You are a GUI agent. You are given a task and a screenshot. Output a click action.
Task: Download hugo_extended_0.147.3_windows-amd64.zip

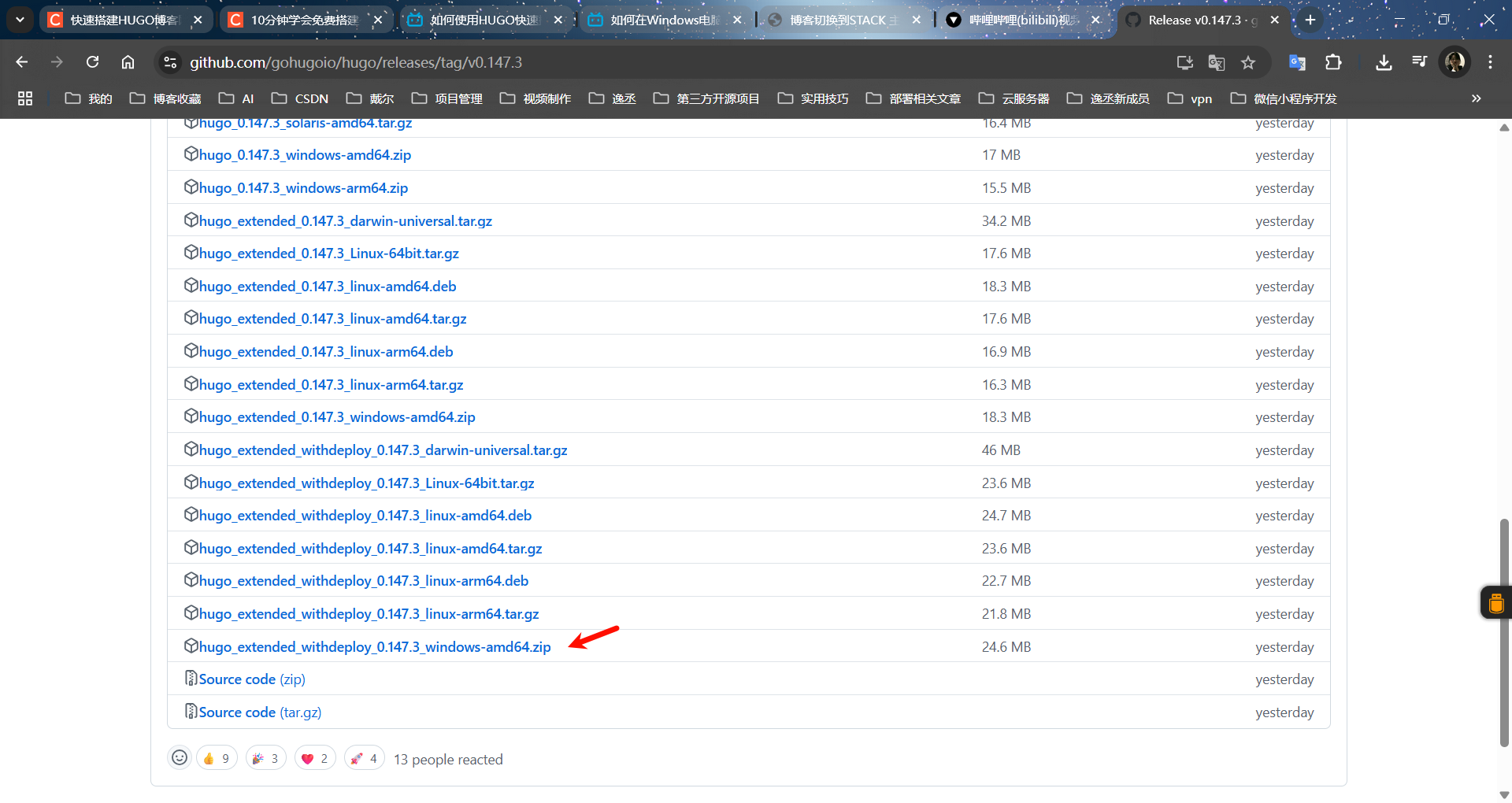(337, 416)
